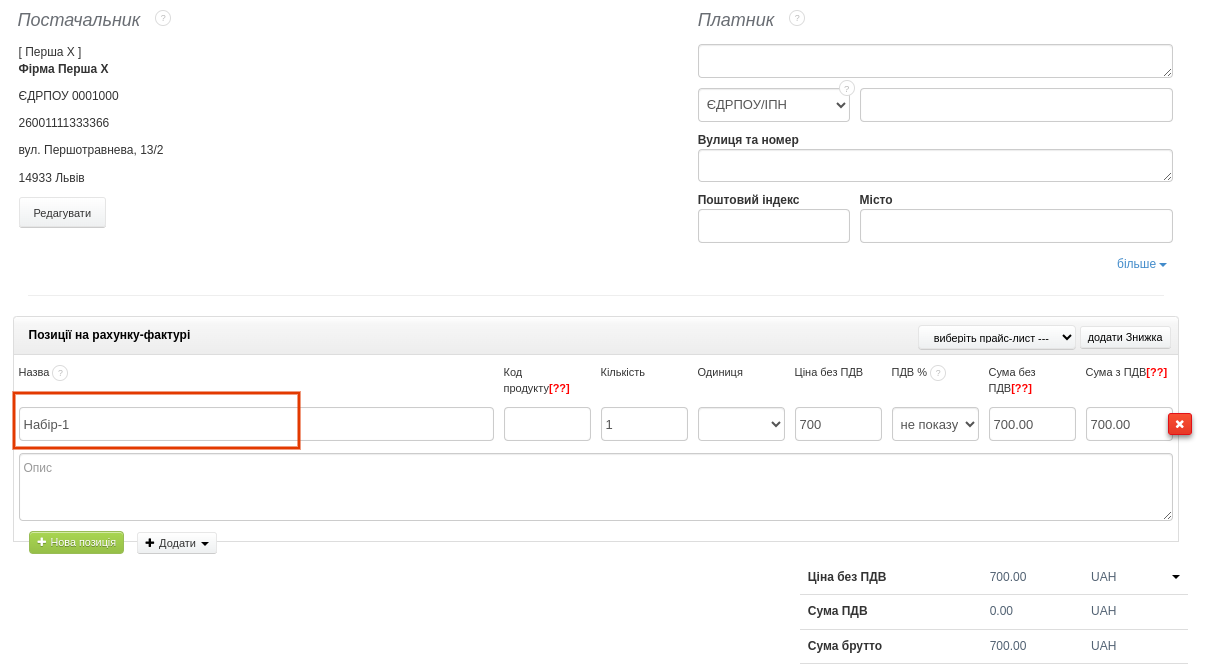The image size is (1210, 668).
Task: Focus the Вулиця та номер field
Action: coord(934,166)
